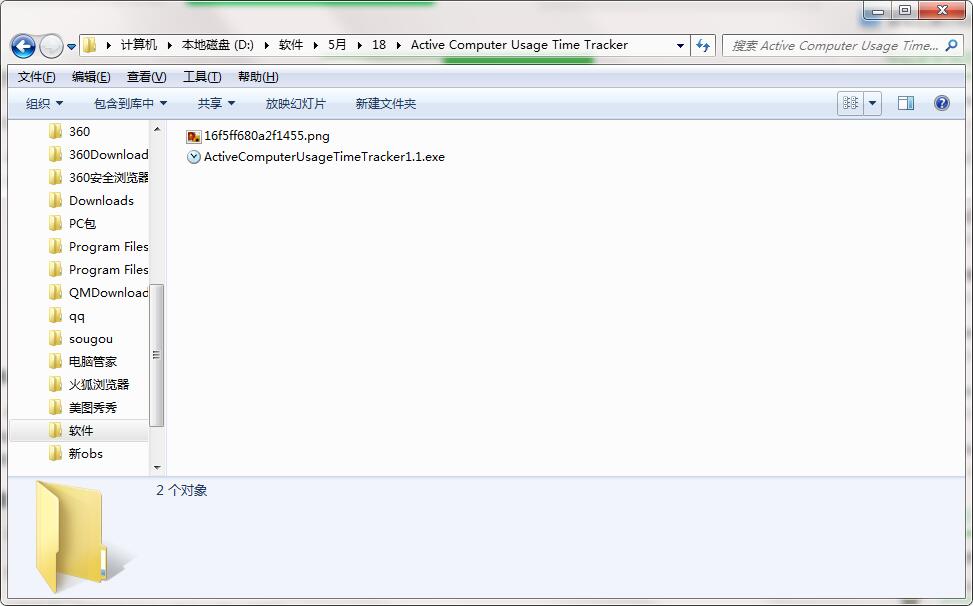Image resolution: width=973 pixels, height=606 pixels.
Task: Click the help question-mark icon
Action: point(940,103)
